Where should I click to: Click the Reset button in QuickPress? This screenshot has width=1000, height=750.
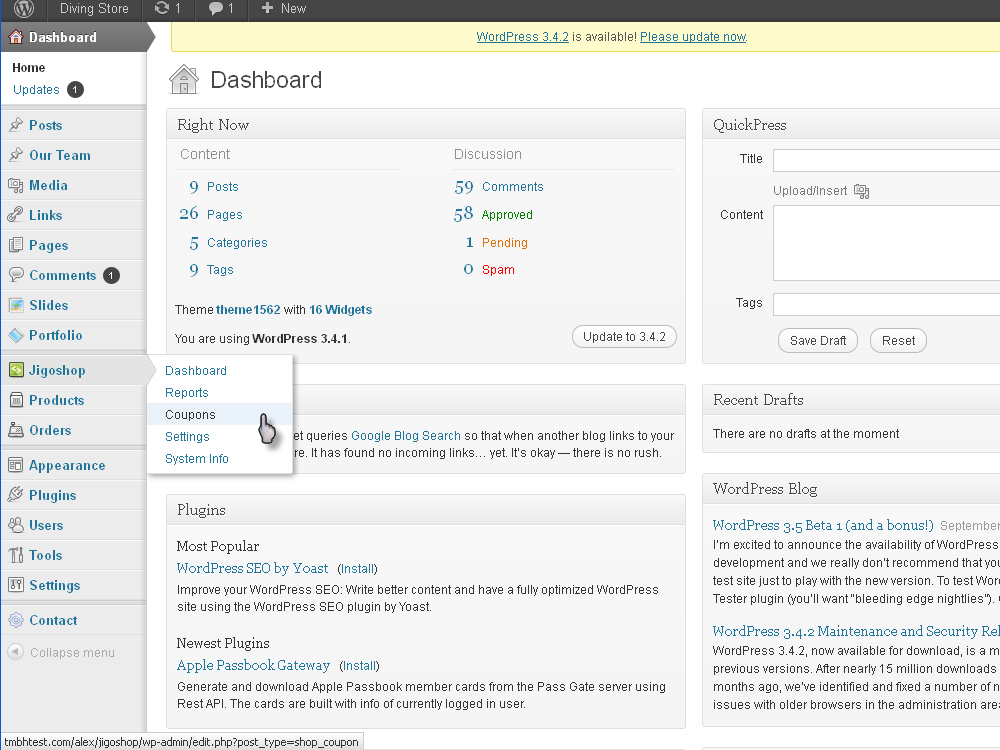click(x=898, y=341)
